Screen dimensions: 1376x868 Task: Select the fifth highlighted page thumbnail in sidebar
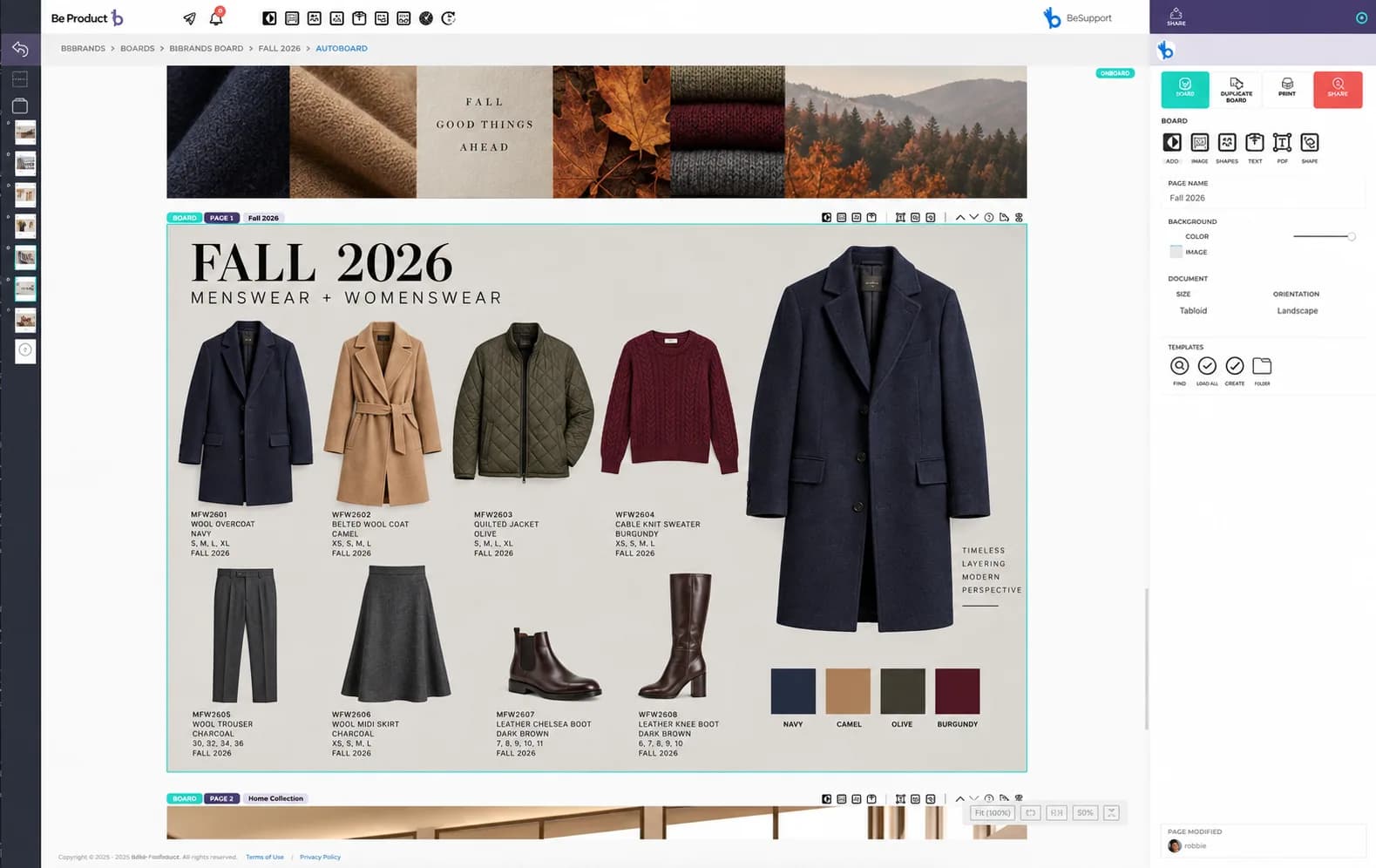(x=25, y=257)
